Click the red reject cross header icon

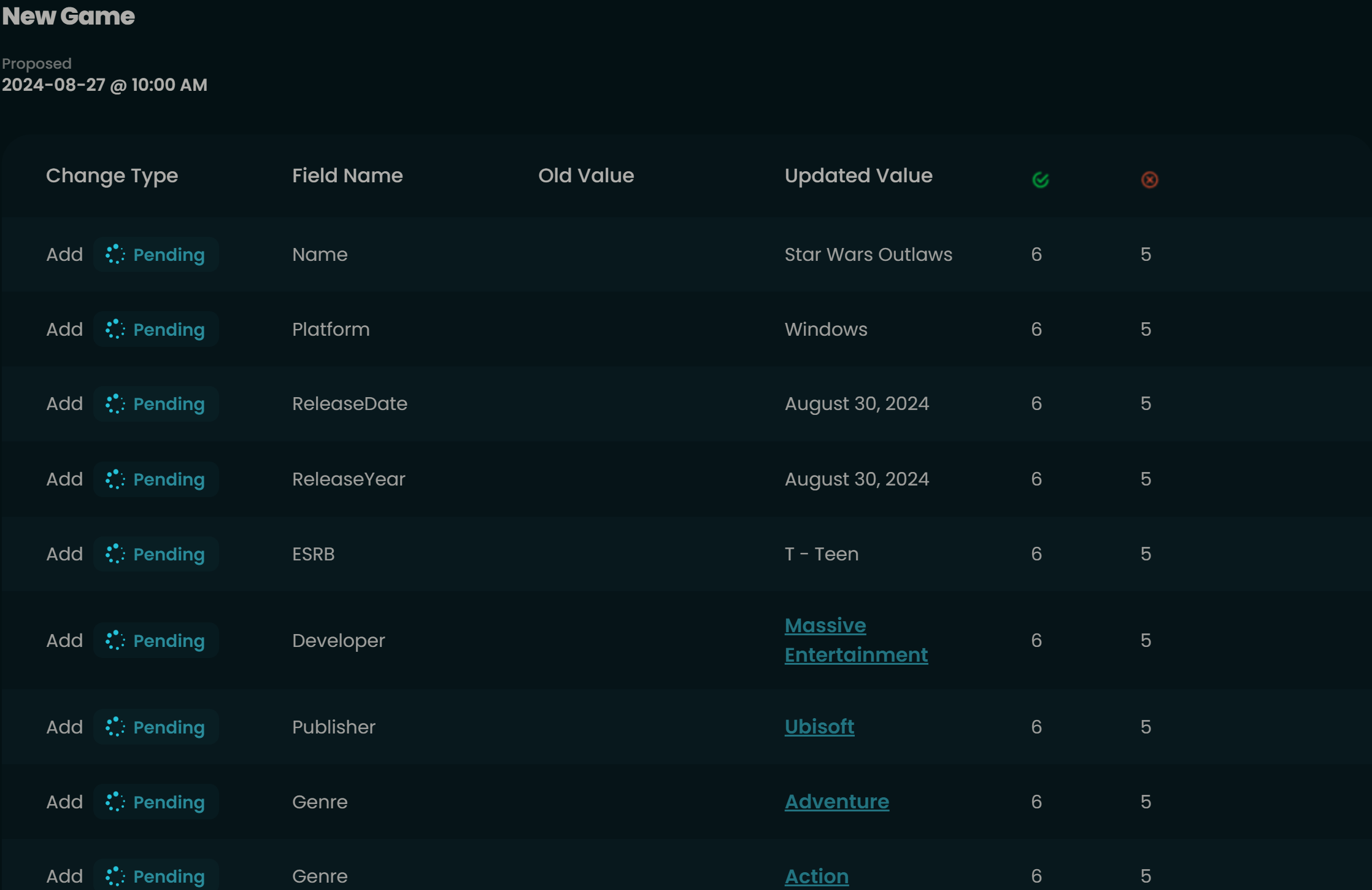click(1149, 180)
